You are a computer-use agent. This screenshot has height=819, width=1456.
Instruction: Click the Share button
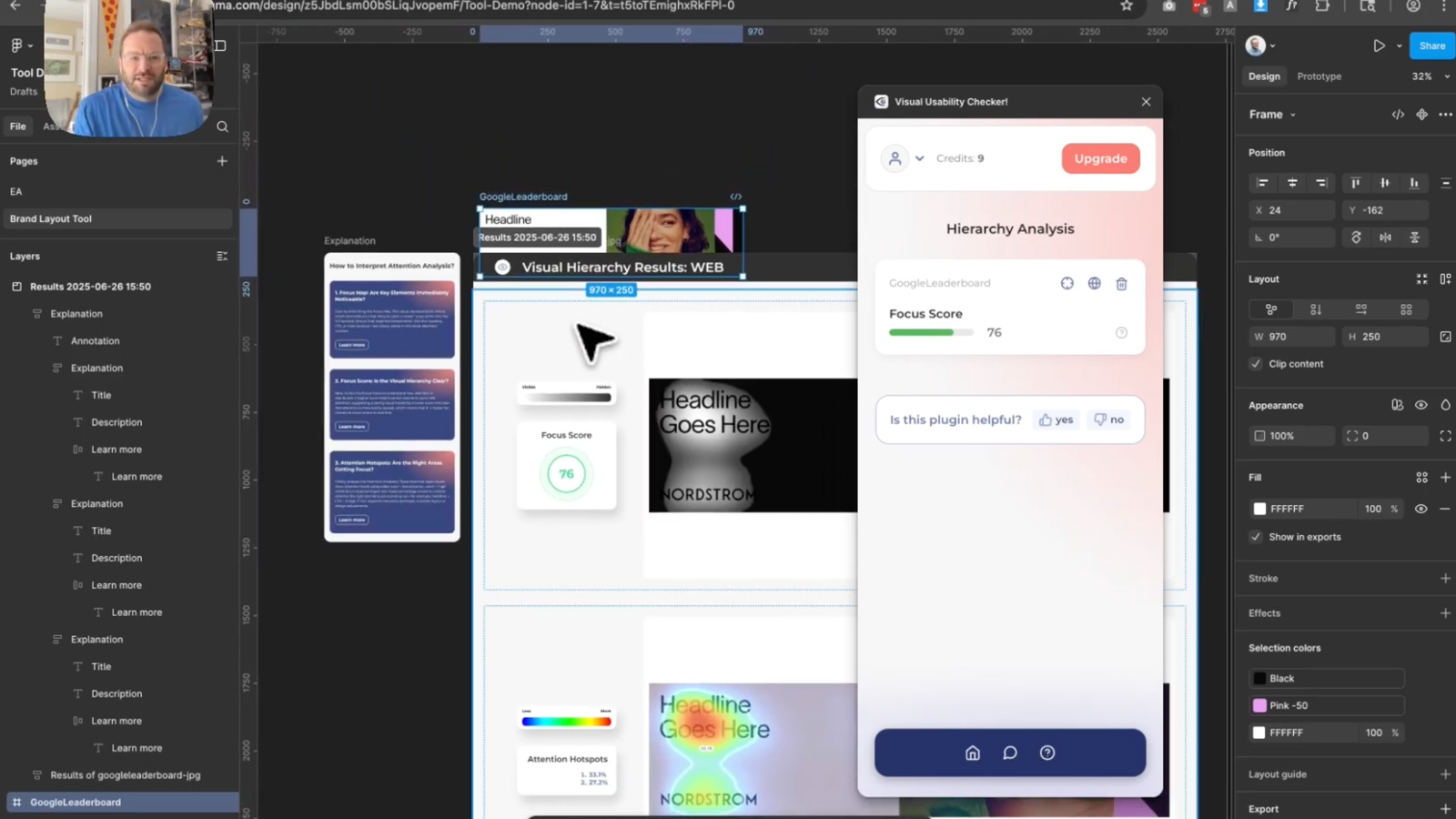pyautogui.click(x=1431, y=45)
